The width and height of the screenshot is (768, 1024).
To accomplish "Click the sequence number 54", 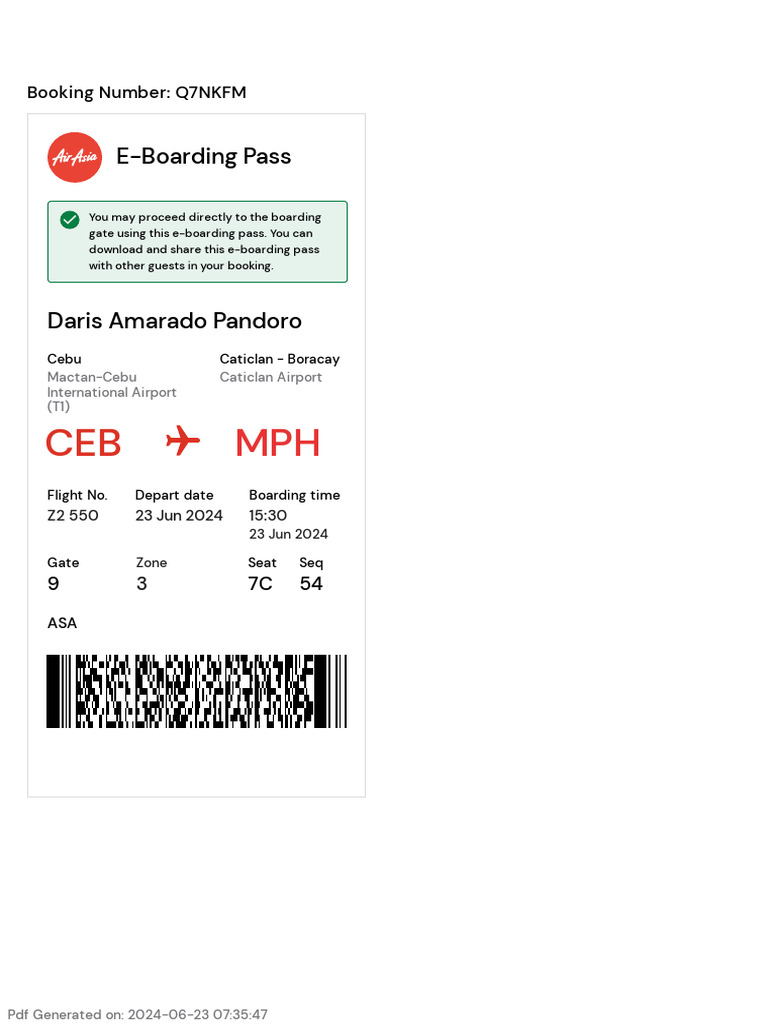I will [x=311, y=584].
